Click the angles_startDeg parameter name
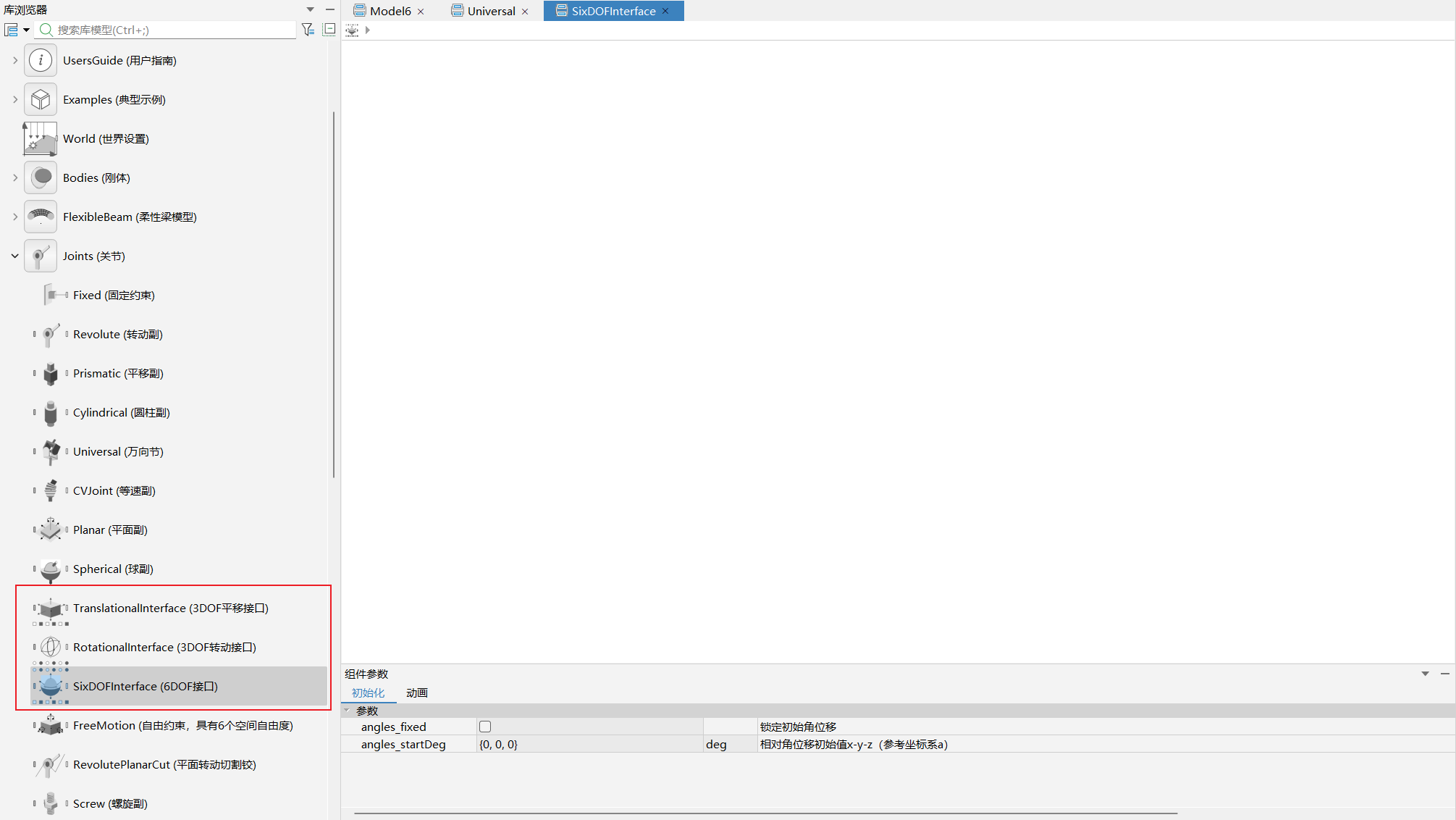1456x820 pixels. point(403,744)
